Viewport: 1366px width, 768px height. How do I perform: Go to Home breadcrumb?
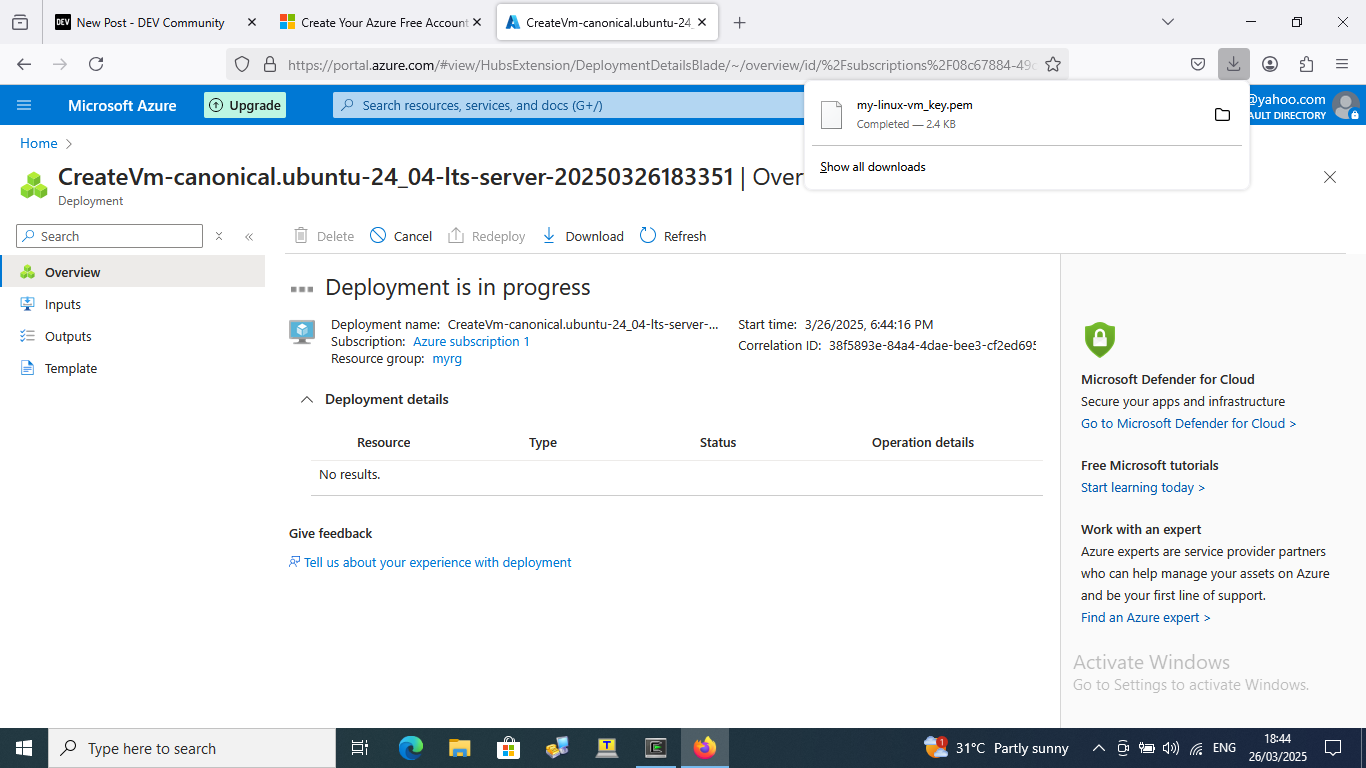click(x=39, y=143)
